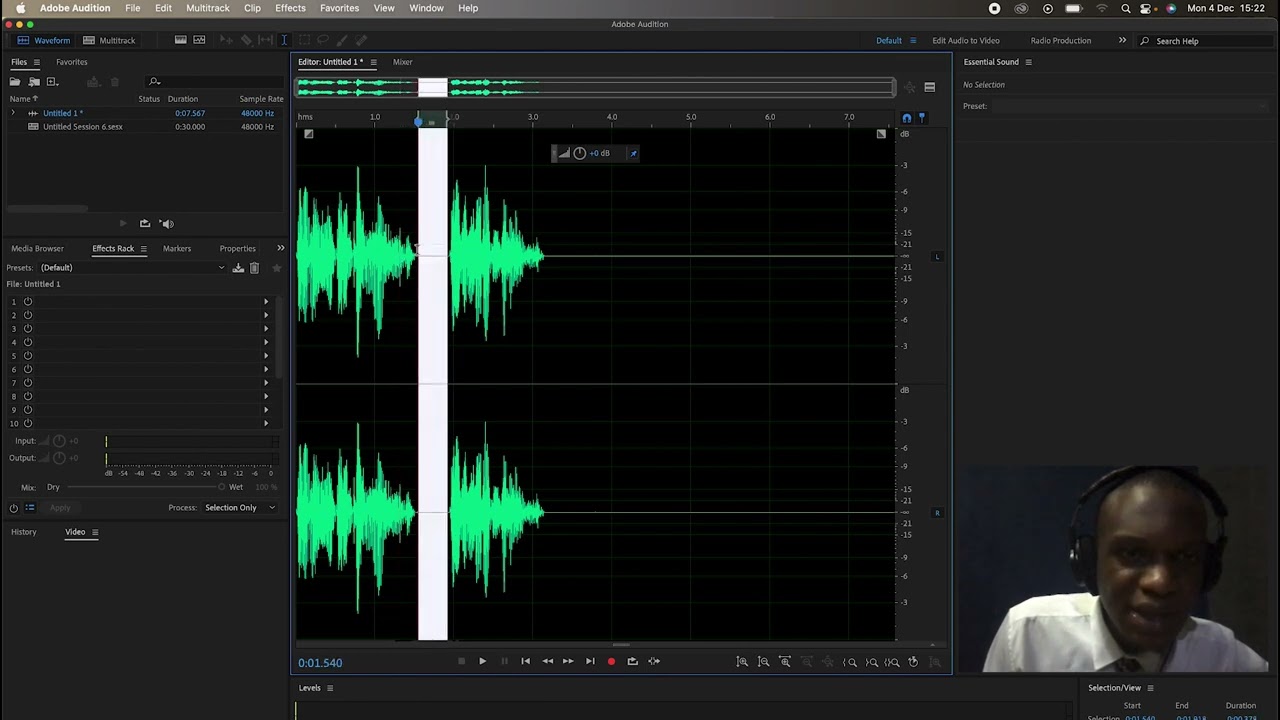Image resolution: width=1280 pixels, height=720 pixels.
Task: Click the rewind button
Action: (x=547, y=661)
